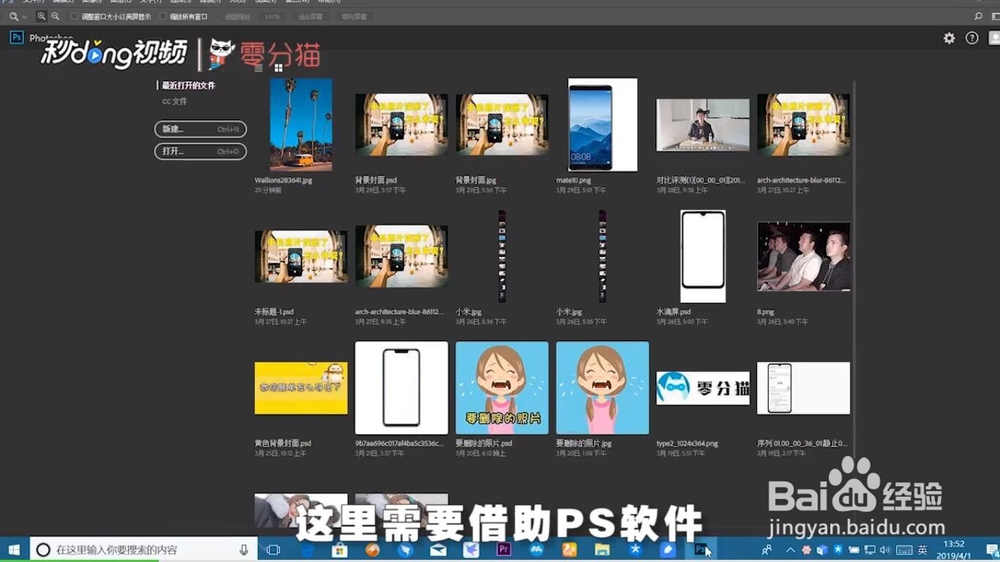Open the 序列 01.00_00_36 thumbnail
Screen dimensions: 1000x562
click(x=804, y=388)
